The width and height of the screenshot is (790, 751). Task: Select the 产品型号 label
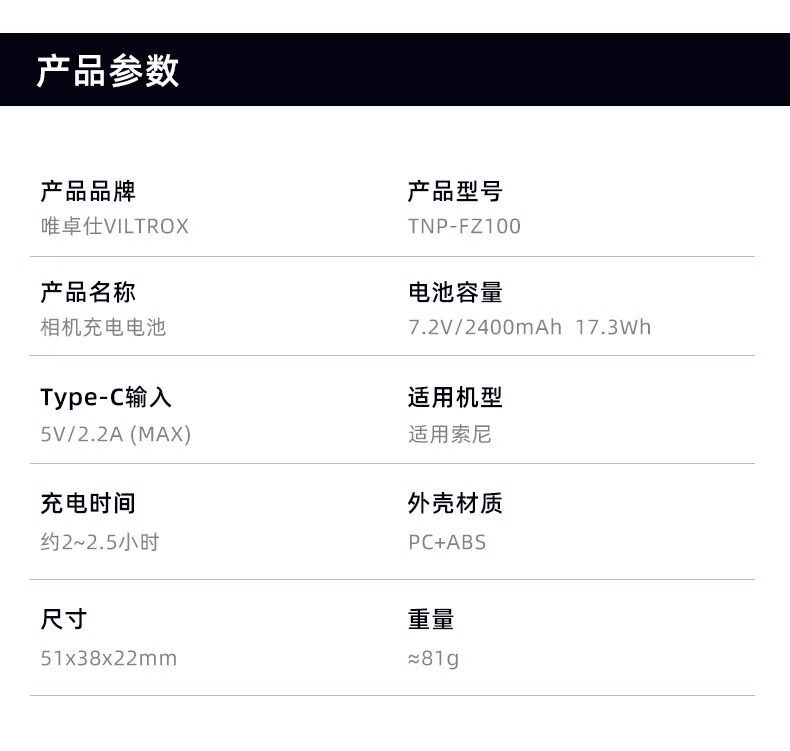[x=455, y=191]
